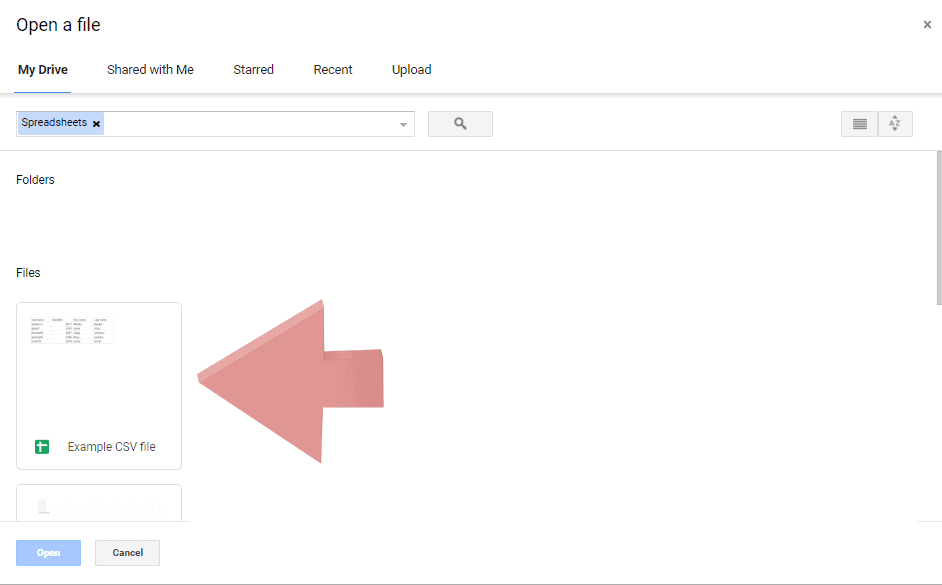
Task: Close the Open a file dialog
Action: (927, 24)
